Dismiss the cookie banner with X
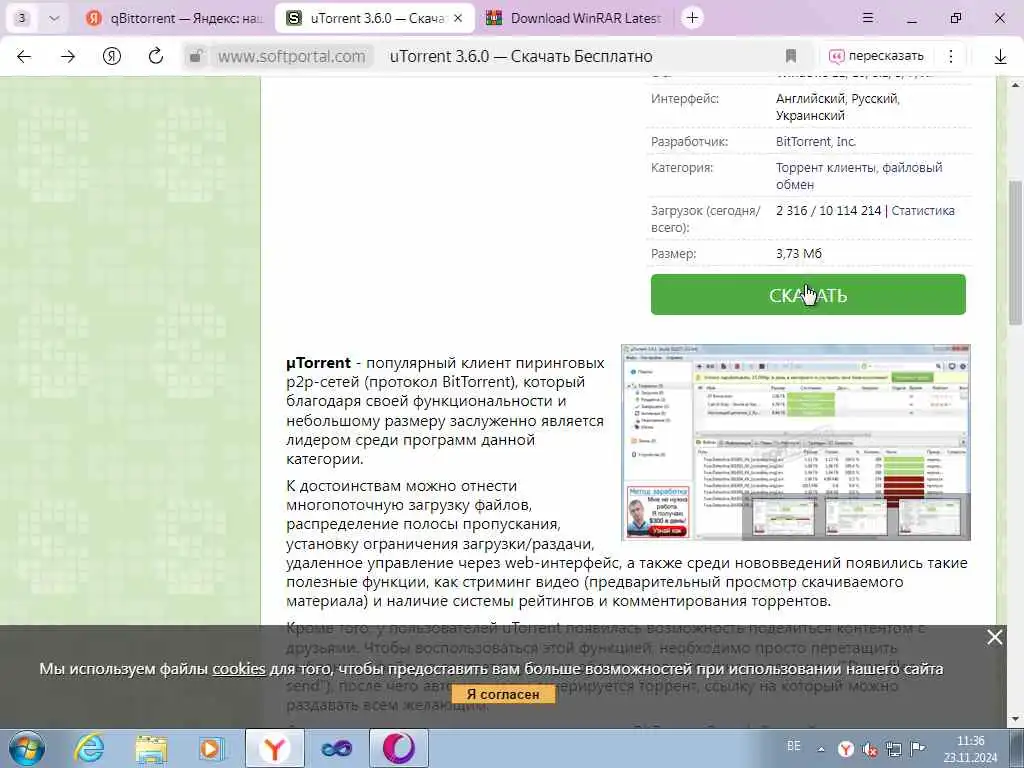Viewport: 1024px width, 768px height. [994, 637]
